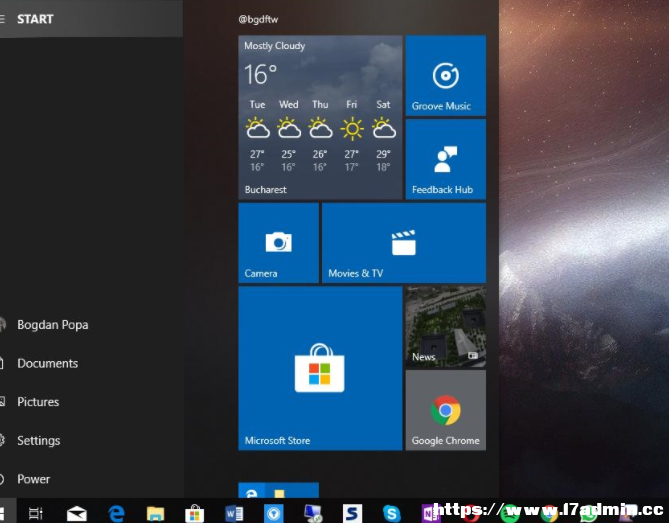Launch the Google Chrome tile
669x523 pixels.
[x=445, y=410]
